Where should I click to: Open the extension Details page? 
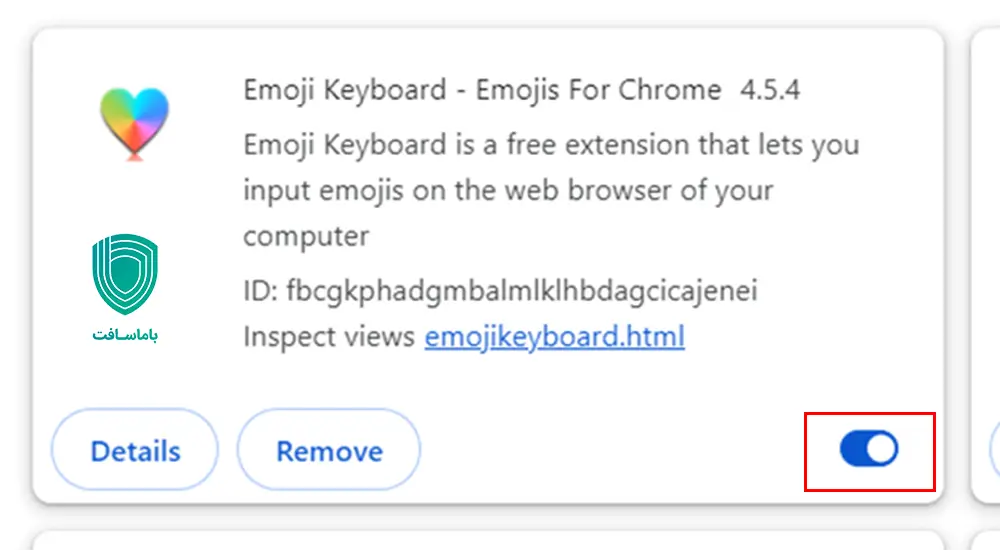point(135,451)
